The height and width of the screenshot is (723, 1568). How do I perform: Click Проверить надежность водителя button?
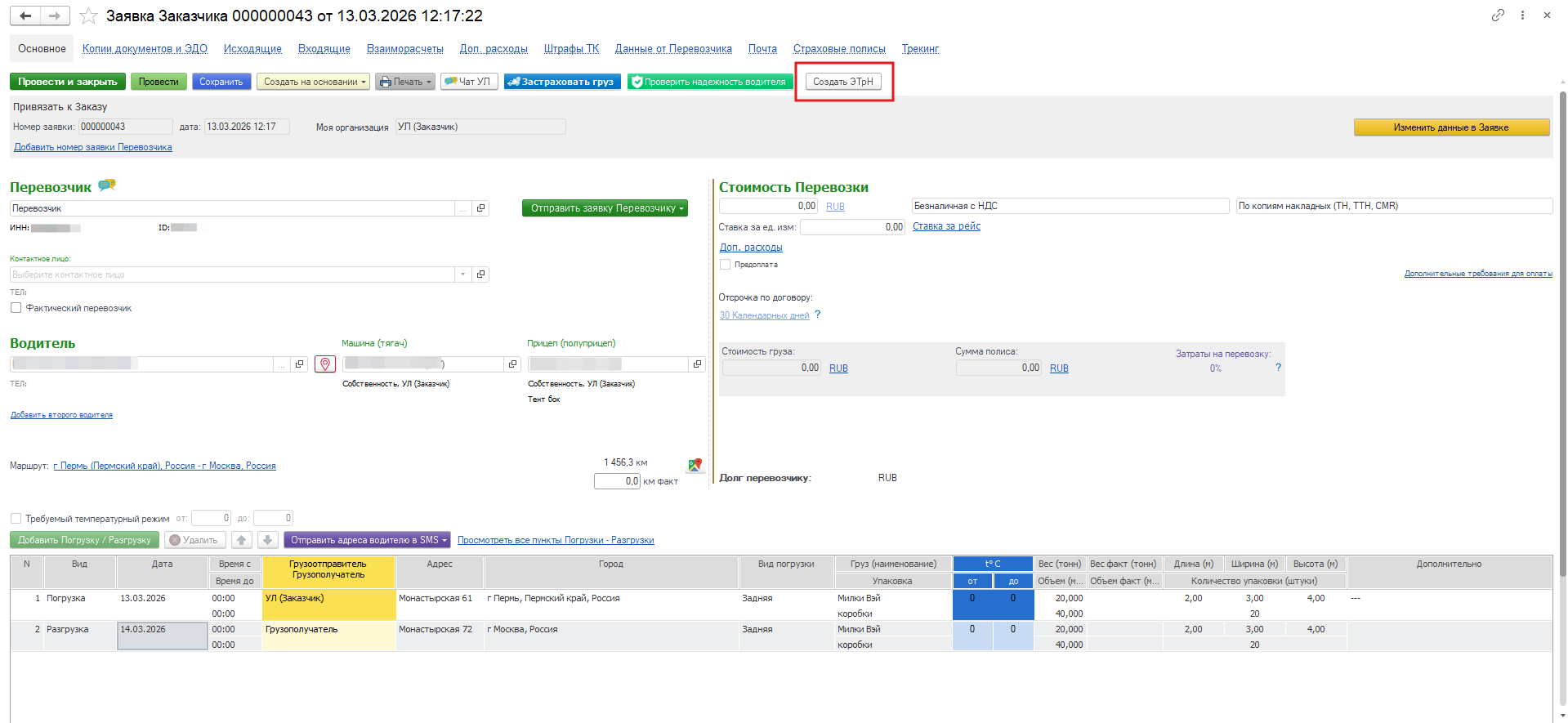710,82
